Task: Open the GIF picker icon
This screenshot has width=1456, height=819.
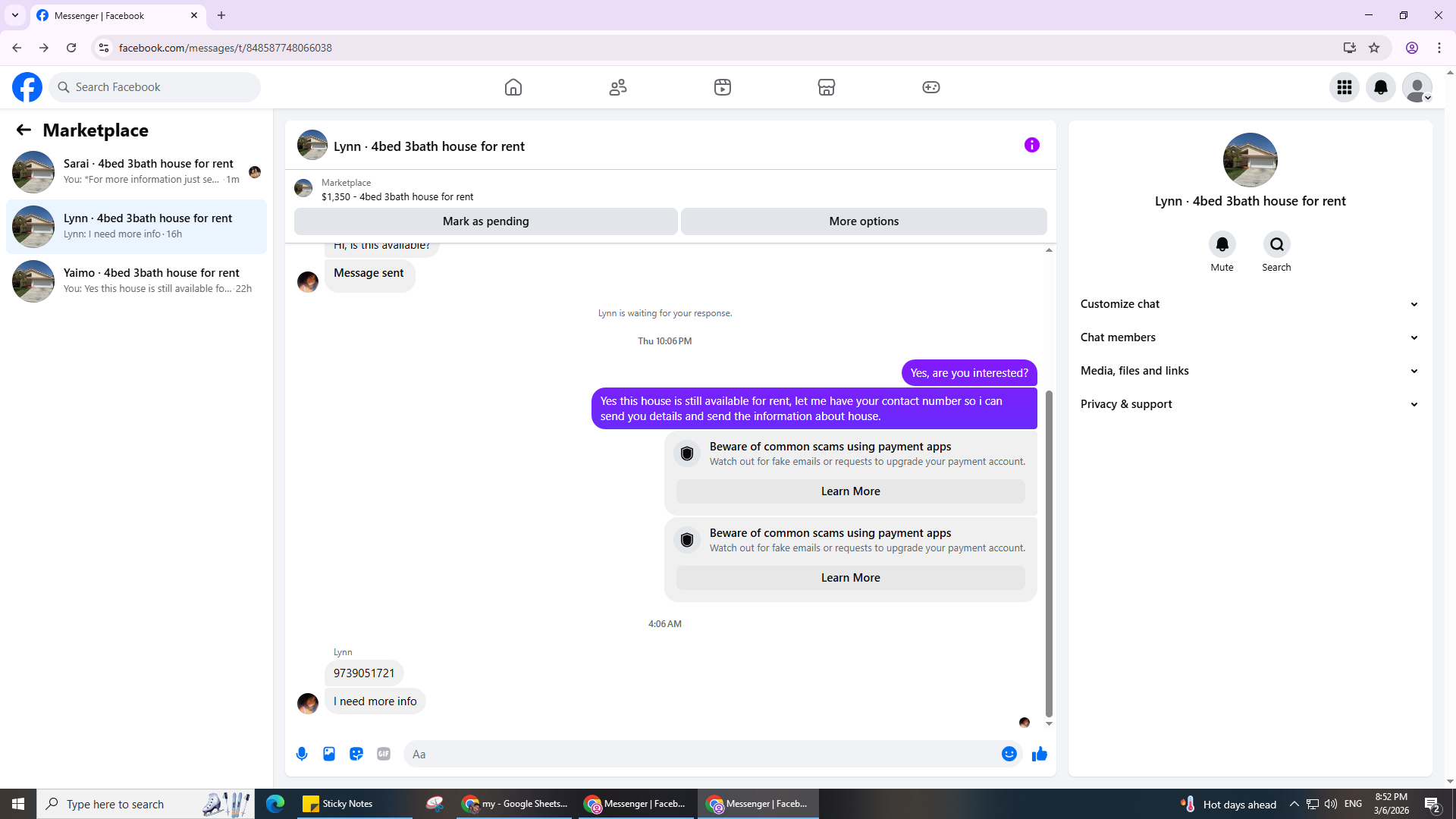Action: coord(384,754)
